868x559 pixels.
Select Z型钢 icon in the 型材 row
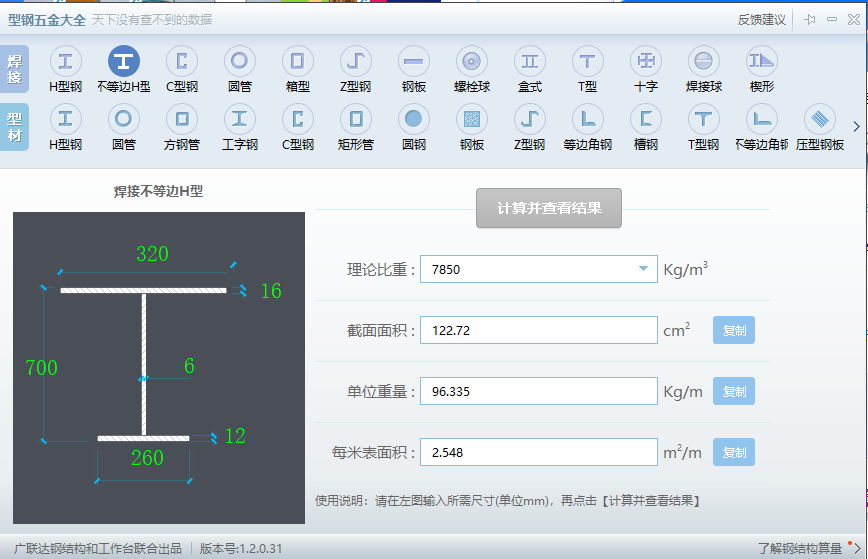tap(530, 119)
